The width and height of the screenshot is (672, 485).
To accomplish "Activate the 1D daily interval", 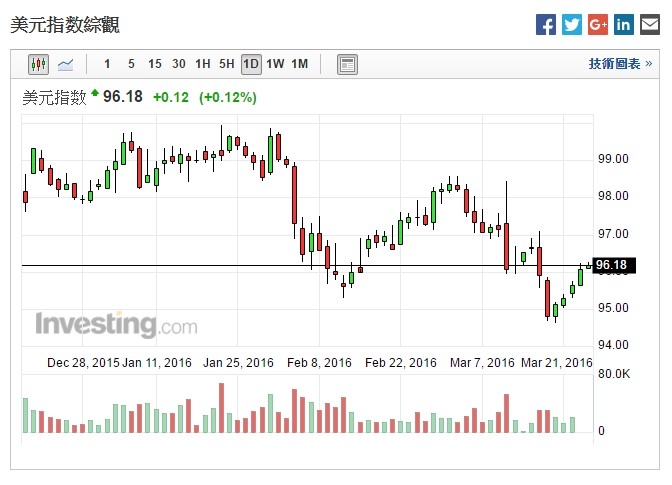I will tap(251, 64).
